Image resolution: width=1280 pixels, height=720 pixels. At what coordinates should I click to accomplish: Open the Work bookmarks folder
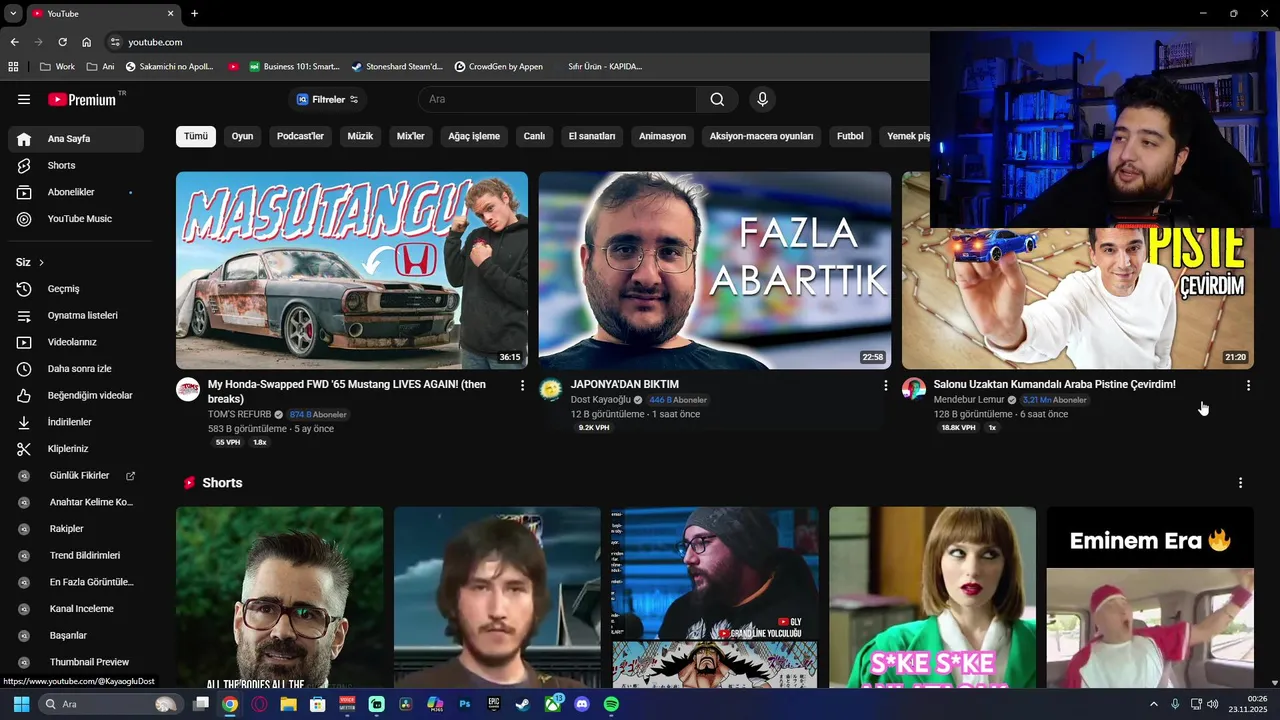click(57, 67)
